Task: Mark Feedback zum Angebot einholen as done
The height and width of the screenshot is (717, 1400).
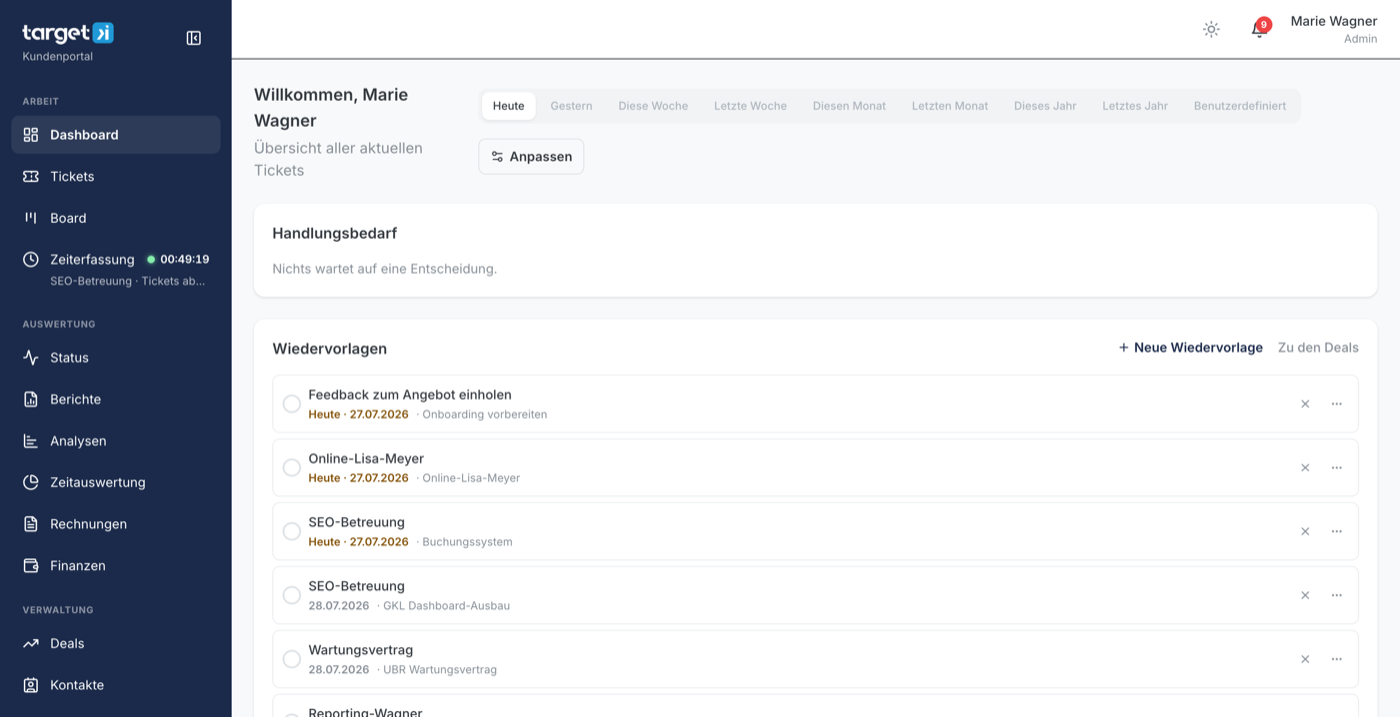Action: click(292, 404)
